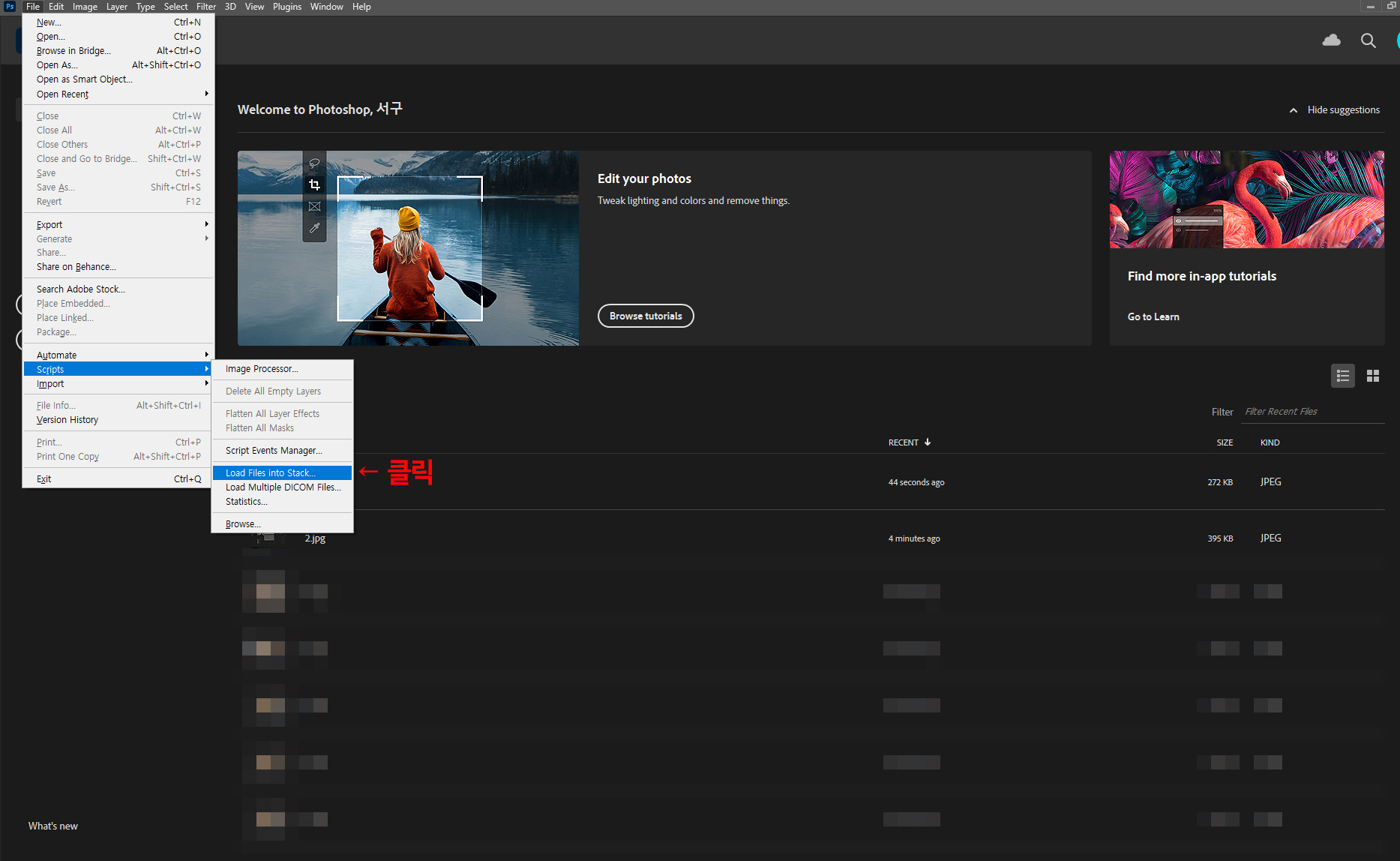1400x861 pixels.
Task: Expand the Import submenu
Action: pos(118,384)
